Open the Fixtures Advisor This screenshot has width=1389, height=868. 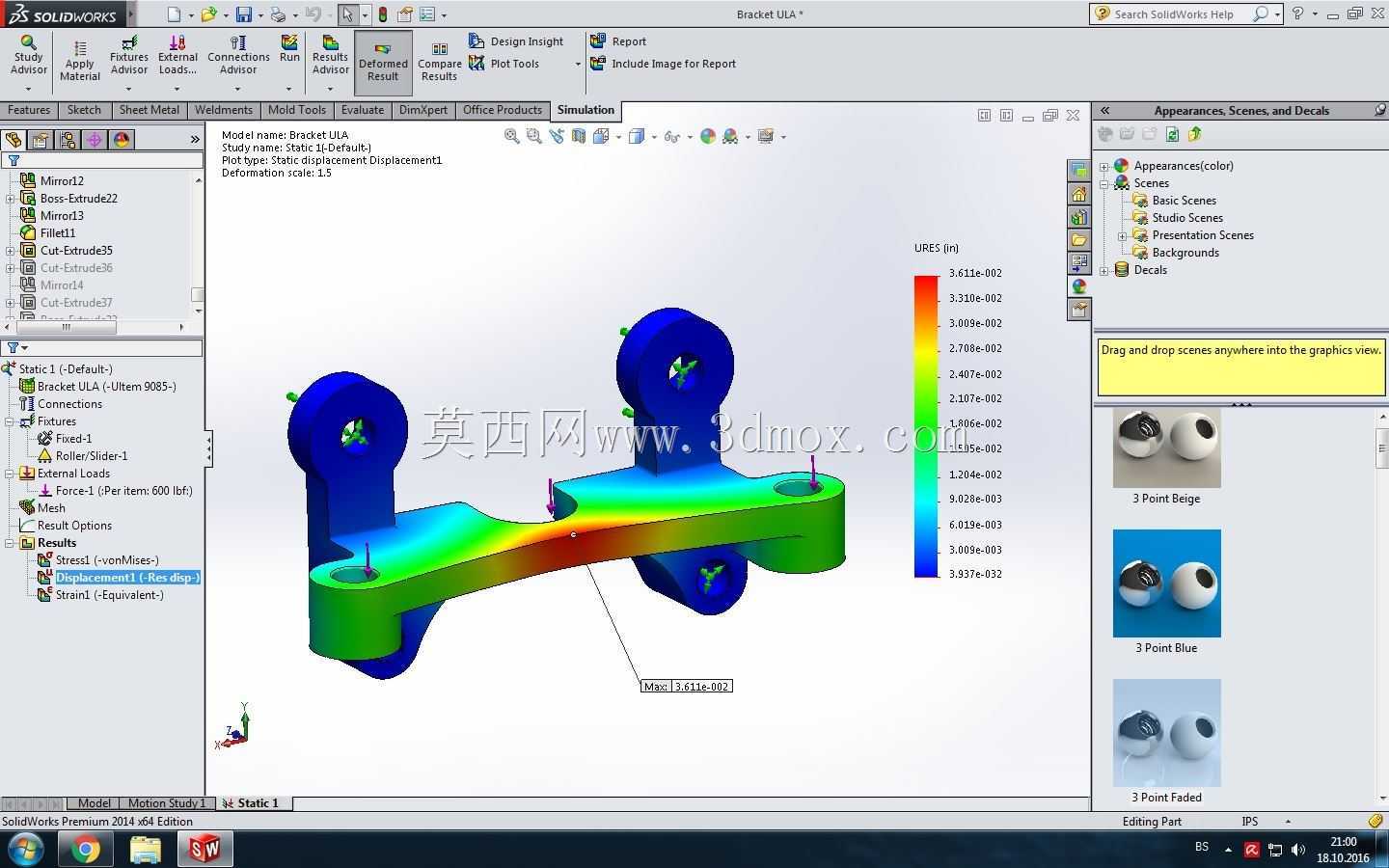(129, 56)
